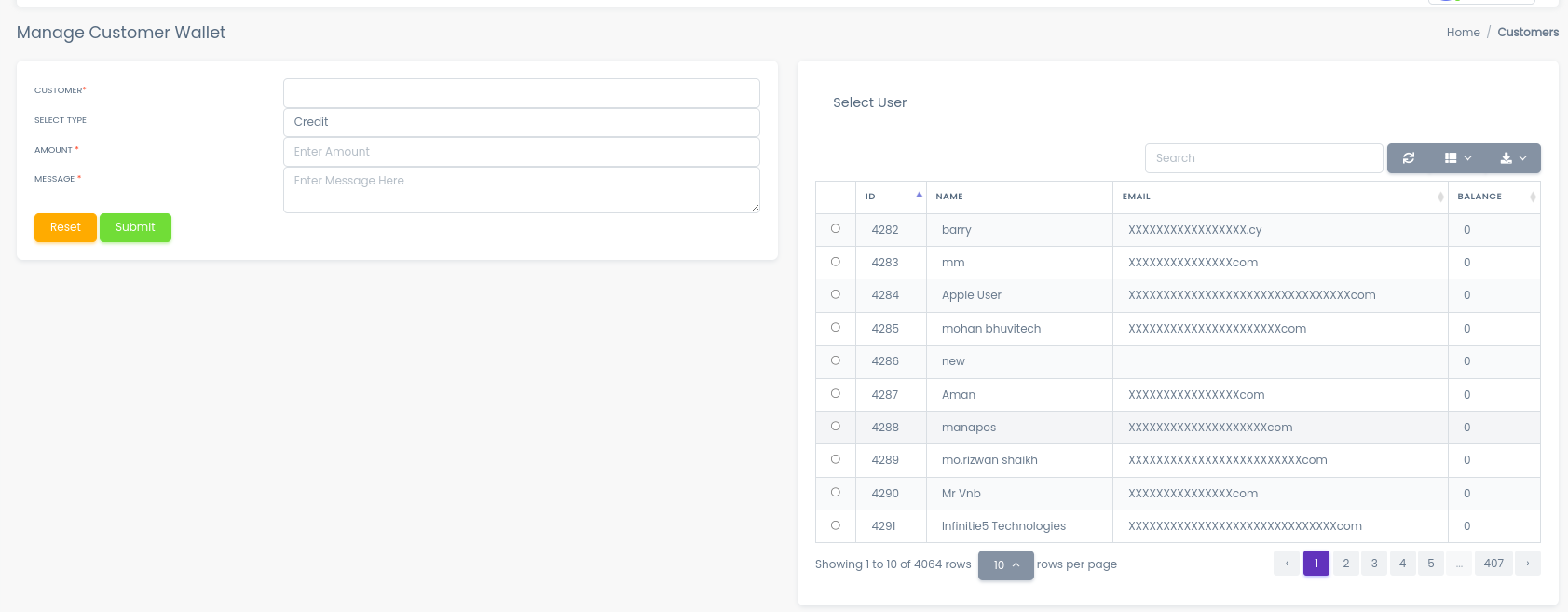Click the Reset button

65,227
